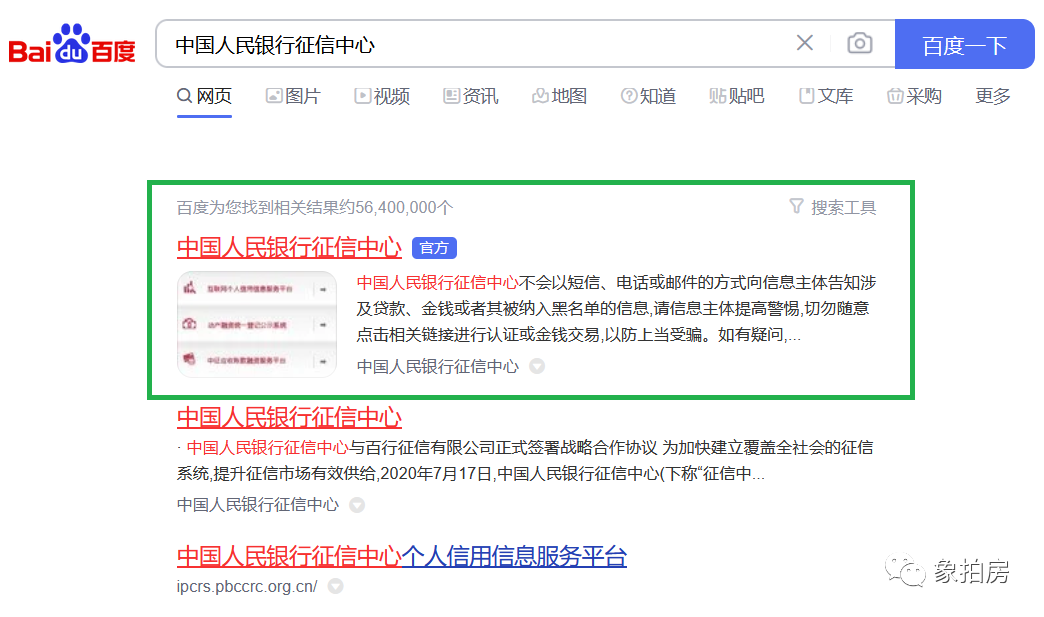
Task: Click the 贴吧 tab's icon
Action: pyautogui.click(x=717, y=96)
